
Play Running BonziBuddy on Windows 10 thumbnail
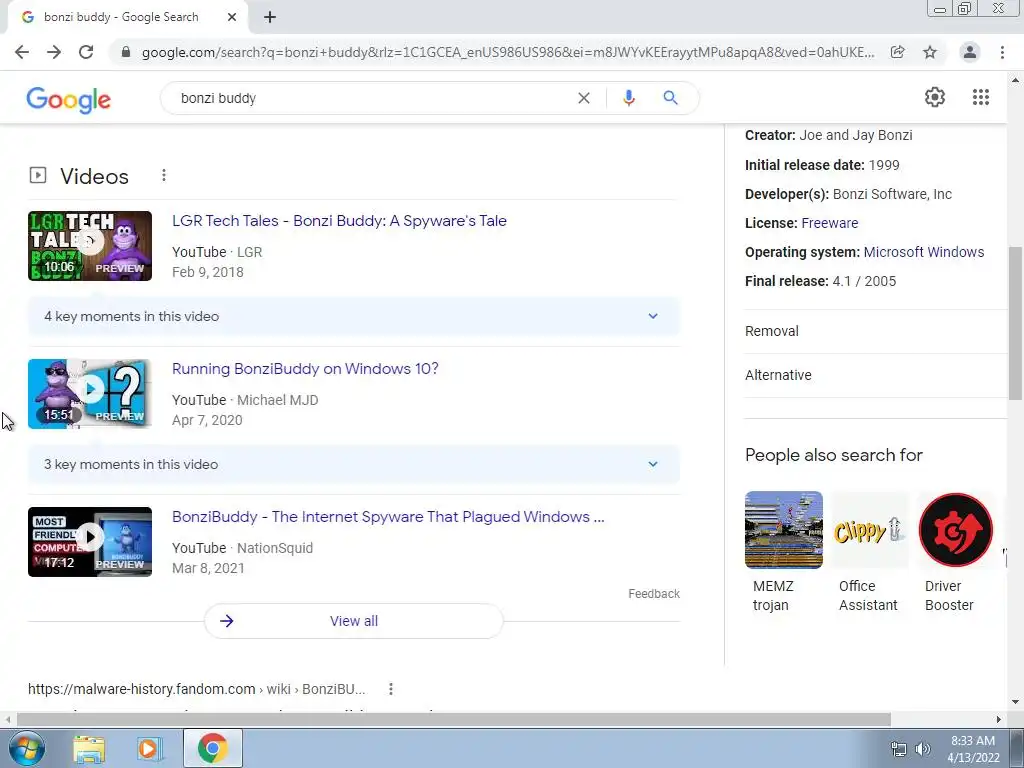coord(90,394)
